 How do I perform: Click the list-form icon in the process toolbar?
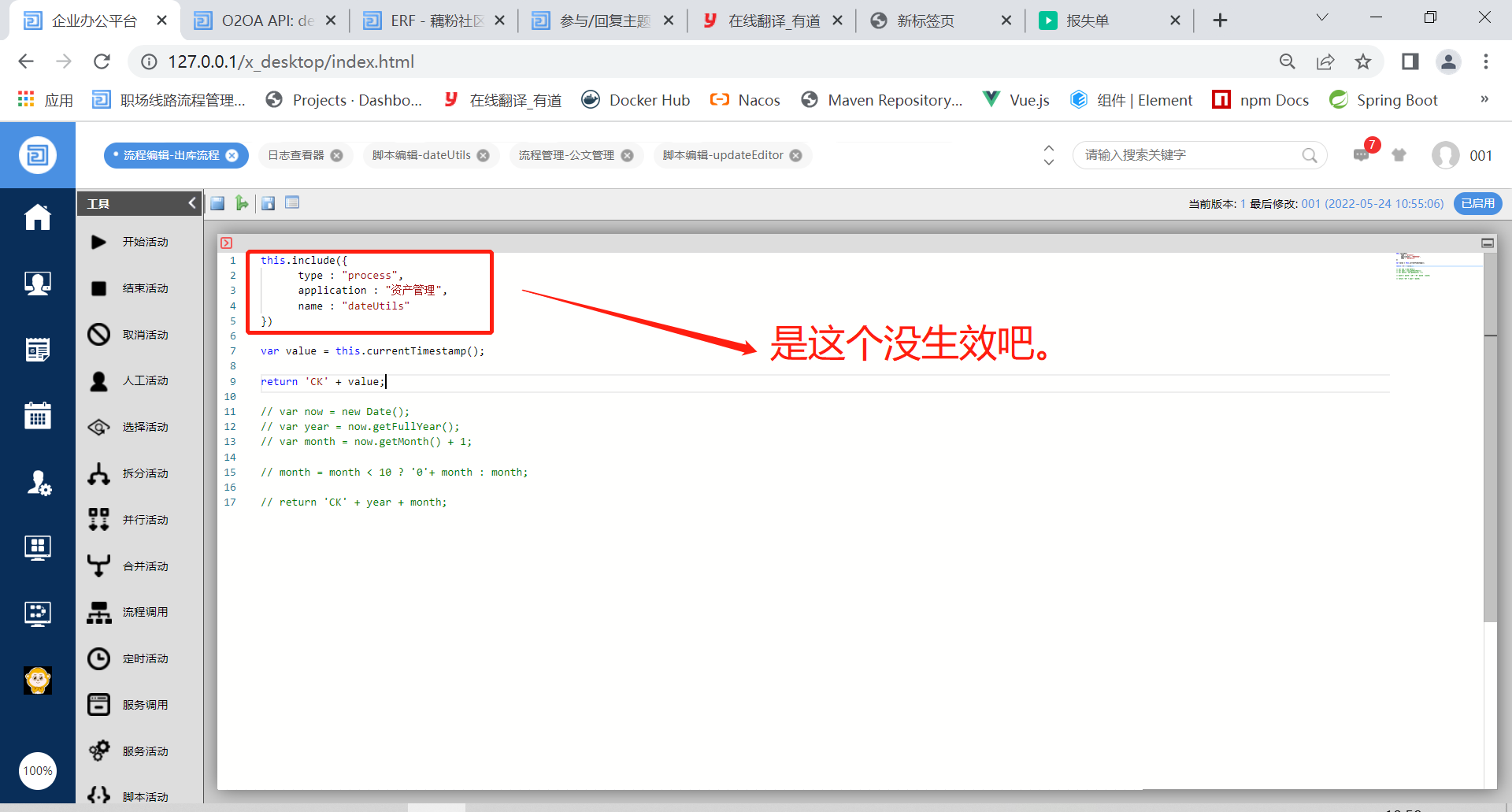coord(292,202)
